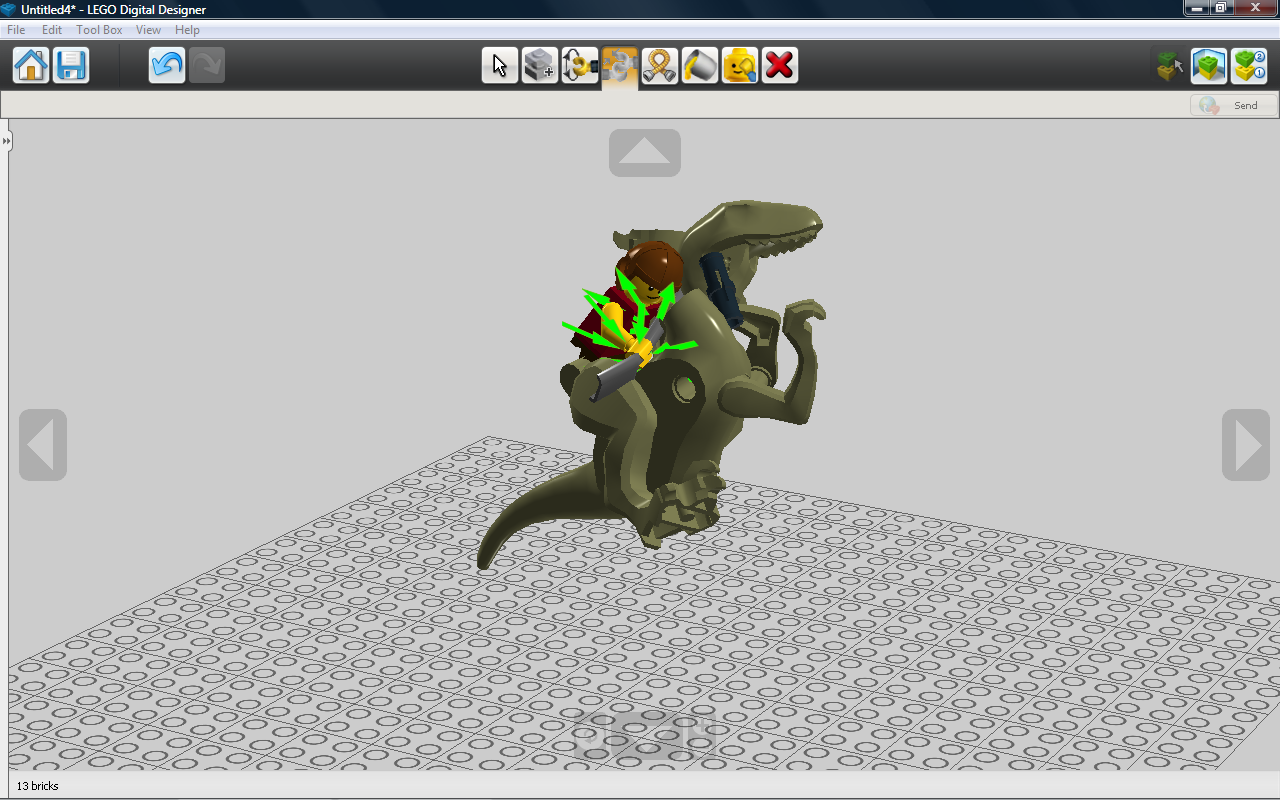Save the model with the floppy disk icon

(x=71, y=66)
